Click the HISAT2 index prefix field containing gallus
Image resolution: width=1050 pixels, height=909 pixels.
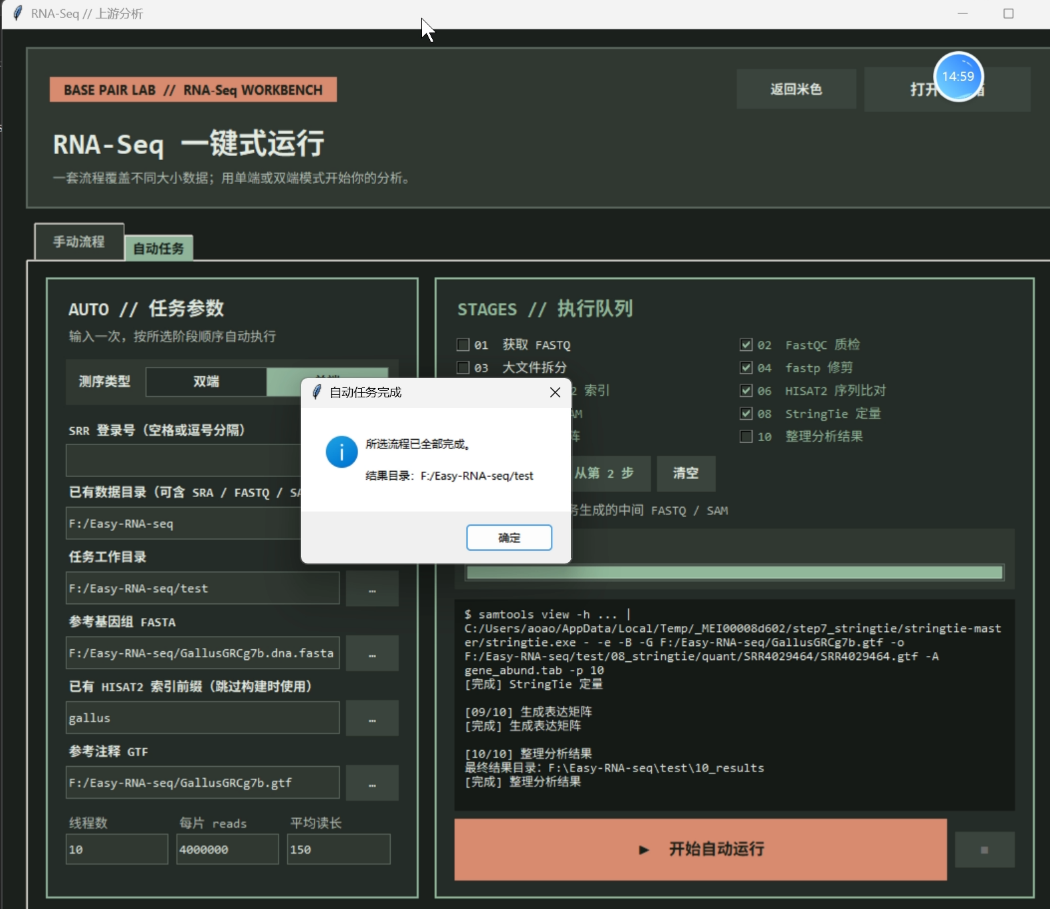pyautogui.click(x=203, y=718)
